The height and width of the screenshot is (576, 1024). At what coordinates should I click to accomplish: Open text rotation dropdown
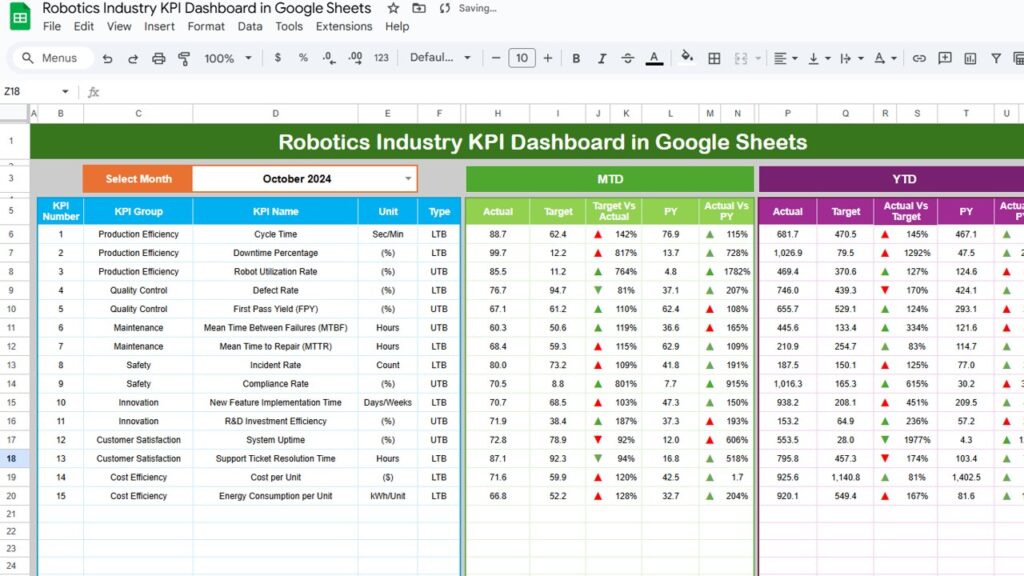[x=885, y=58]
